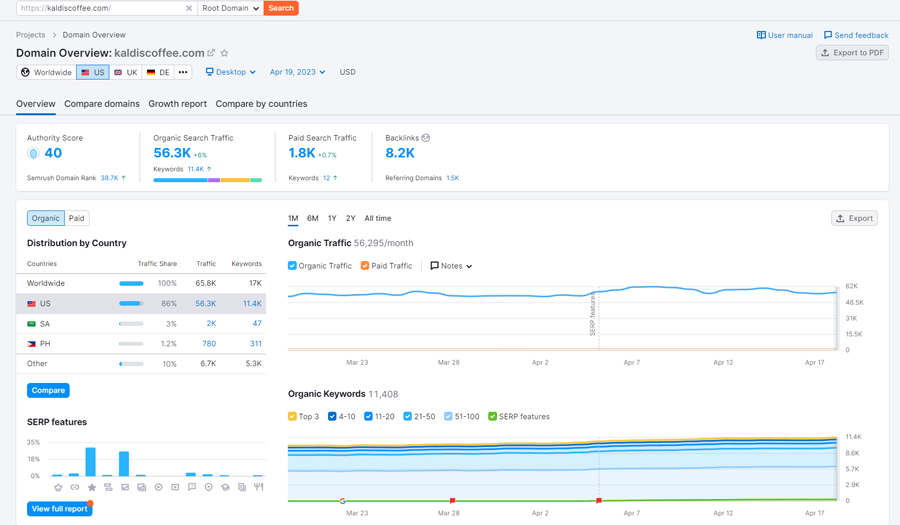Click the image SERP feature icon
900x525 pixels.
[125, 487]
